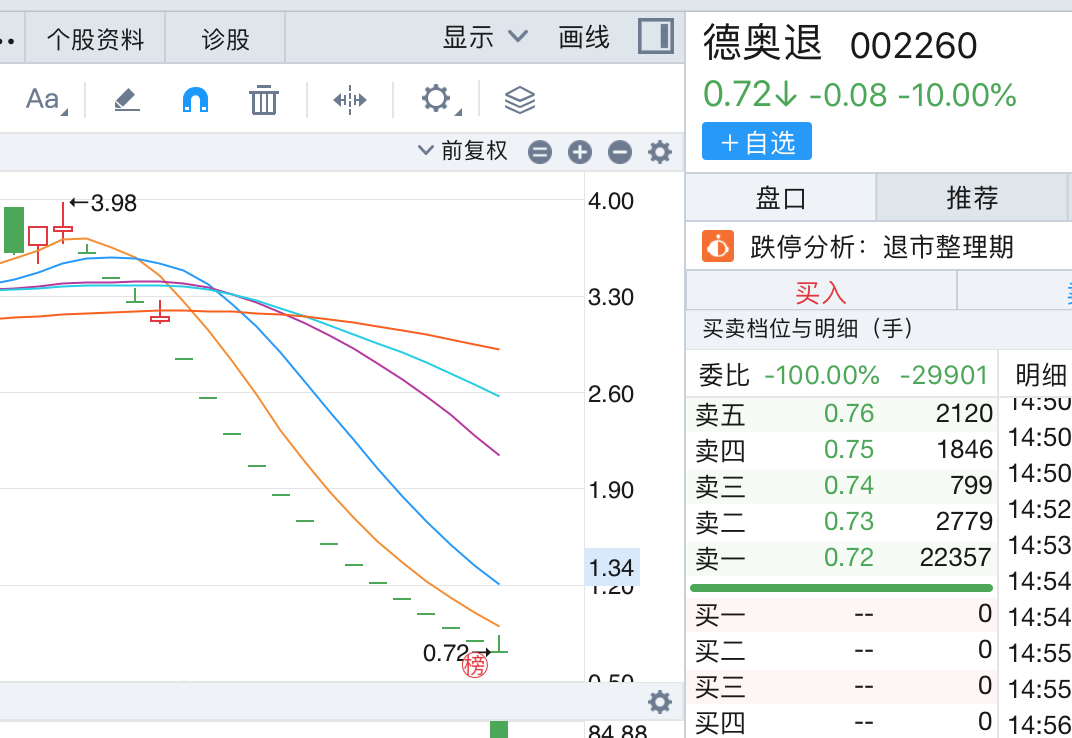Select the range measurement tool

click(350, 99)
